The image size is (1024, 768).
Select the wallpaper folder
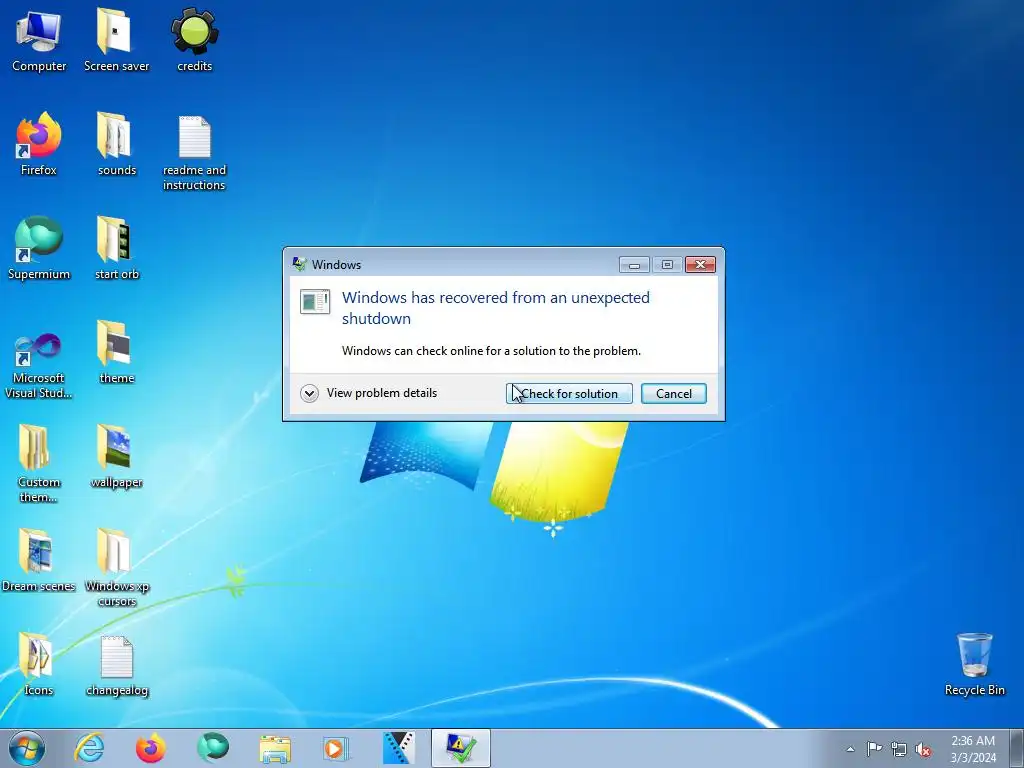(x=116, y=457)
